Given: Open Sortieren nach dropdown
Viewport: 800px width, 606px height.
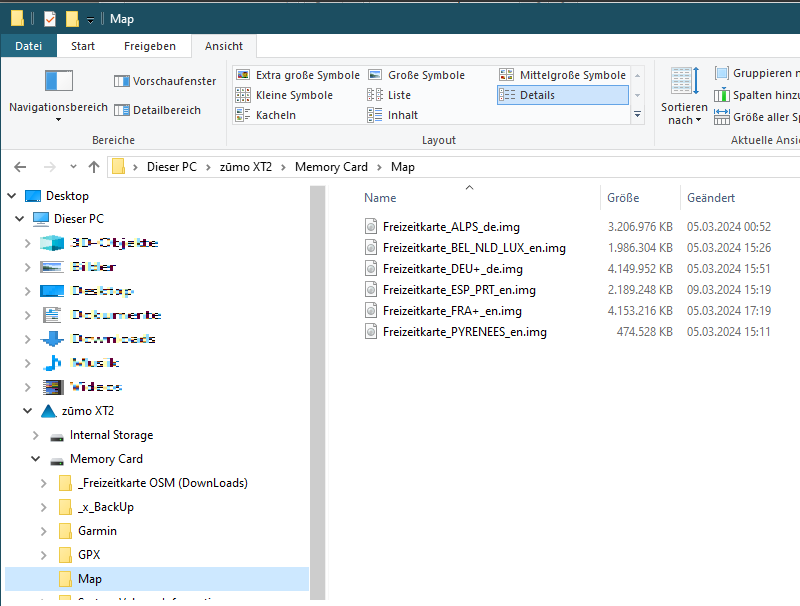Looking at the screenshot, I should click(x=684, y=96).
